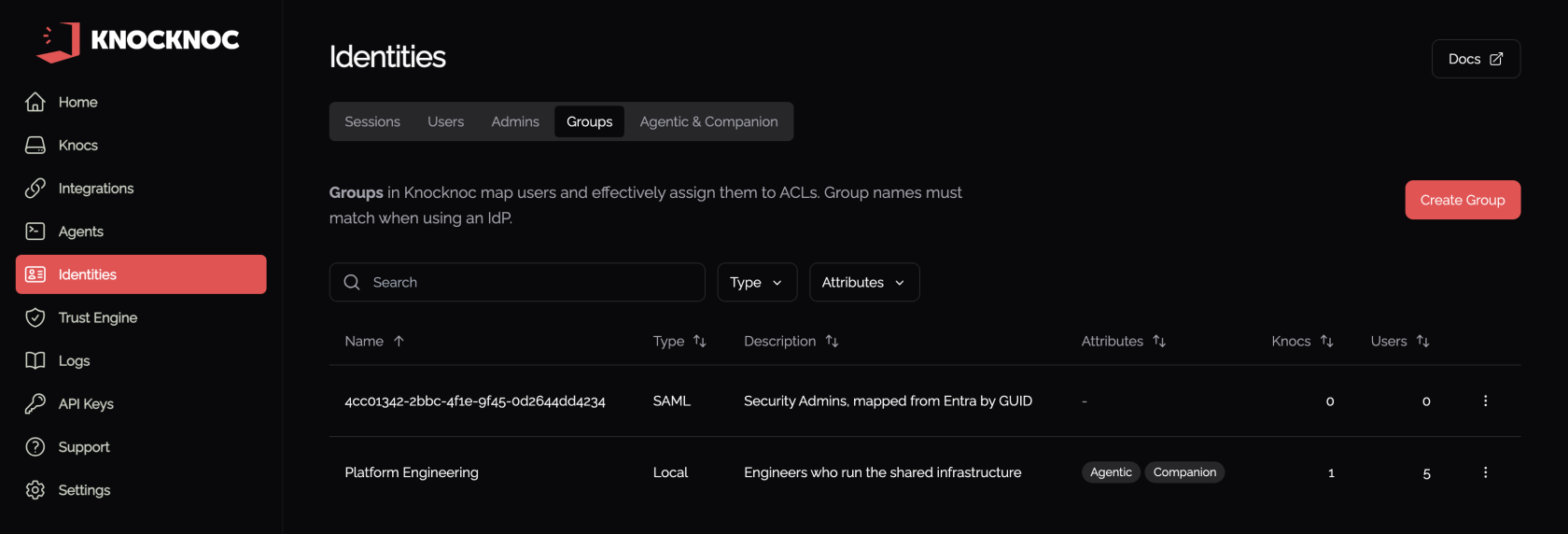Click the Knocknoc logo icon

click(58, 42)
